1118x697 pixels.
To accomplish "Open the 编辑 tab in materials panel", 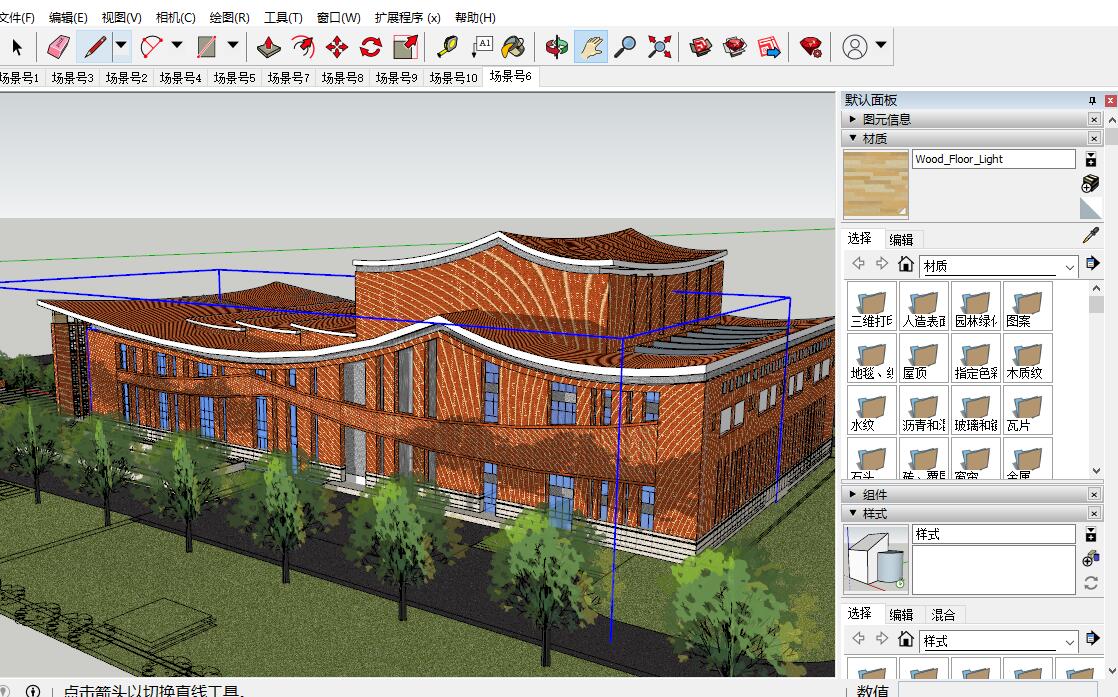I will pyautogui.click(x=901, y=239).
